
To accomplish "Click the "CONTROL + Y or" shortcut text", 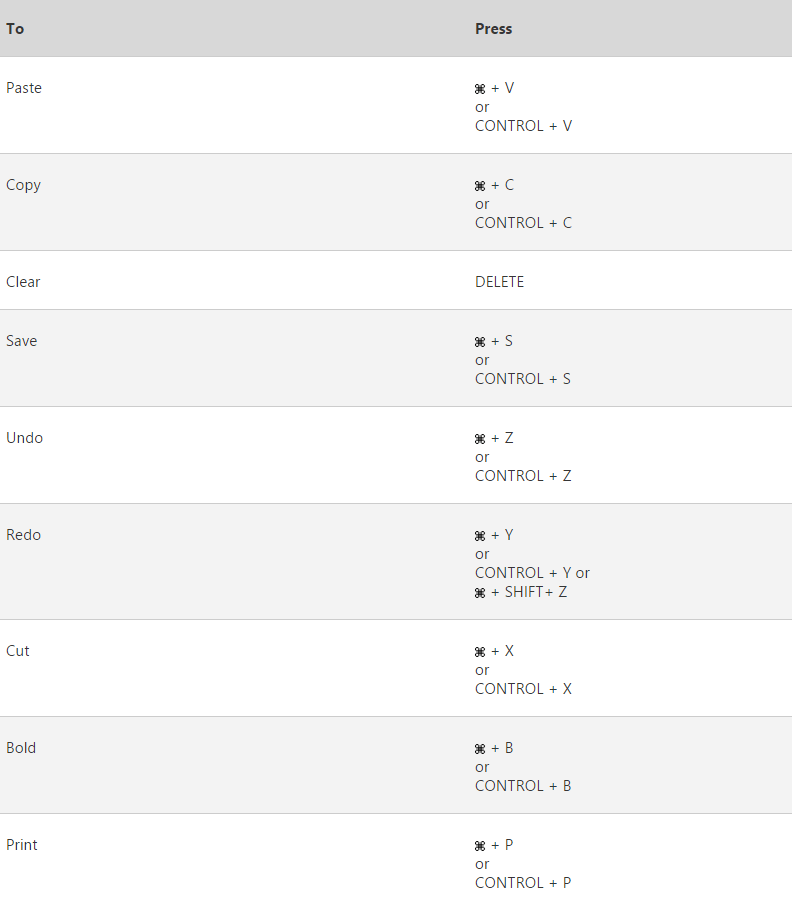I will pyautogui.click(x=532, y=573).
